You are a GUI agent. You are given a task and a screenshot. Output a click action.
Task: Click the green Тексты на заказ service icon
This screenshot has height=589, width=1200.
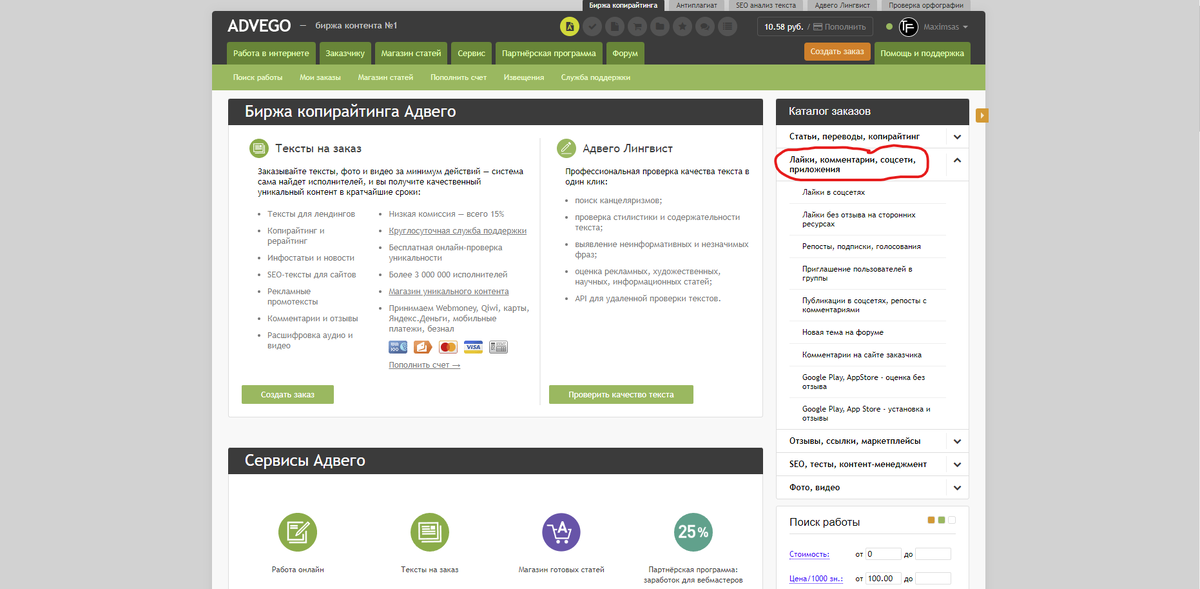coord(429,531)
